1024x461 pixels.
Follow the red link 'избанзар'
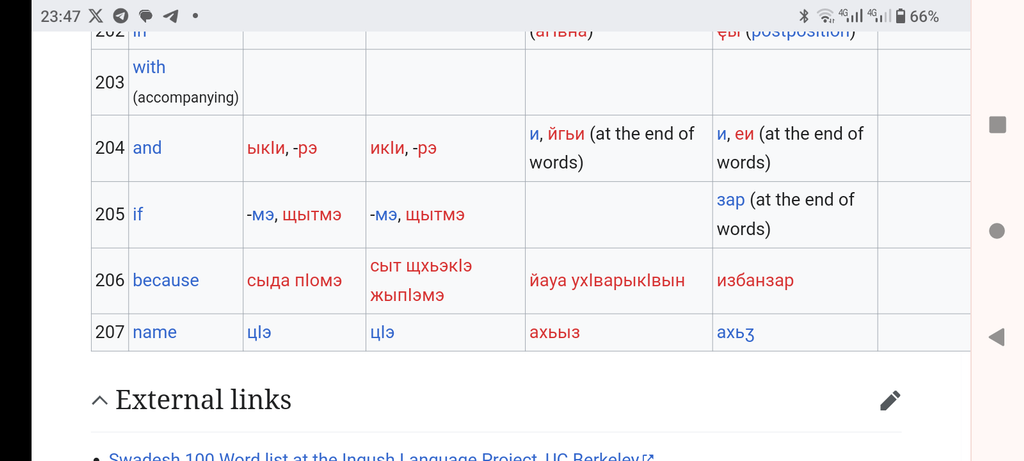756,281
